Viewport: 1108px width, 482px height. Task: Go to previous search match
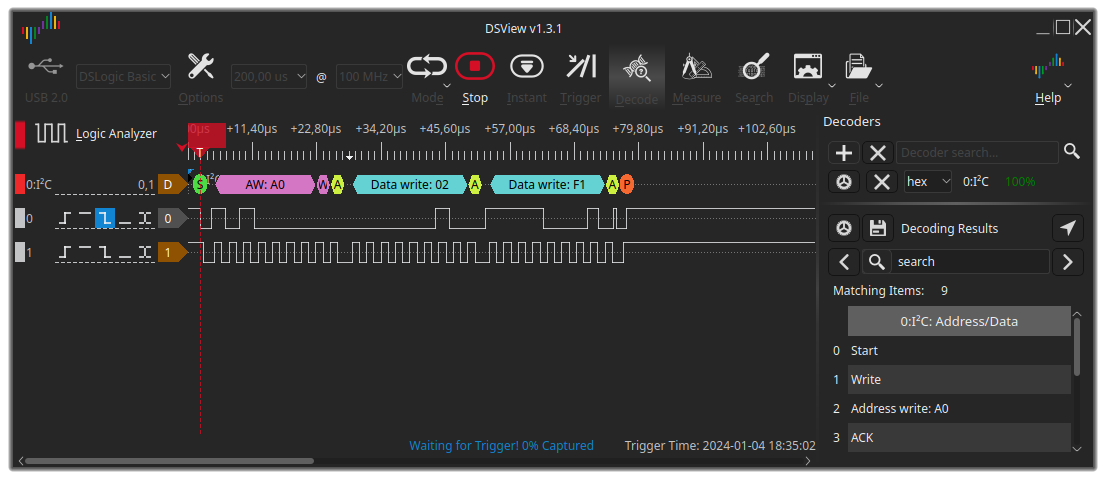click(844, 261)
